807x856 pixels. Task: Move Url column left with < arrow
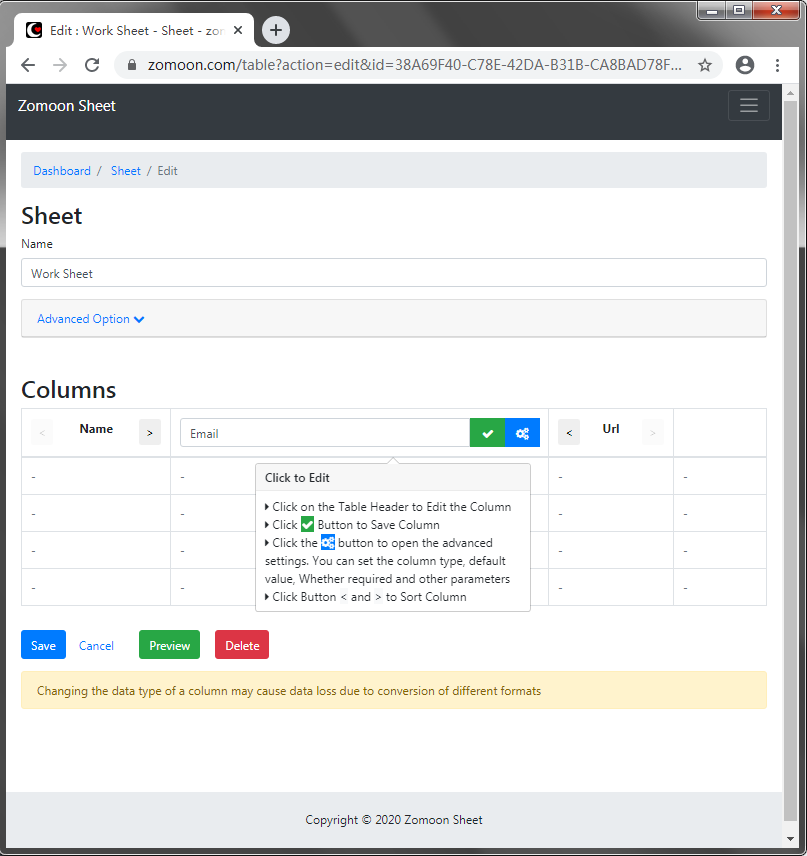point(569,432)
